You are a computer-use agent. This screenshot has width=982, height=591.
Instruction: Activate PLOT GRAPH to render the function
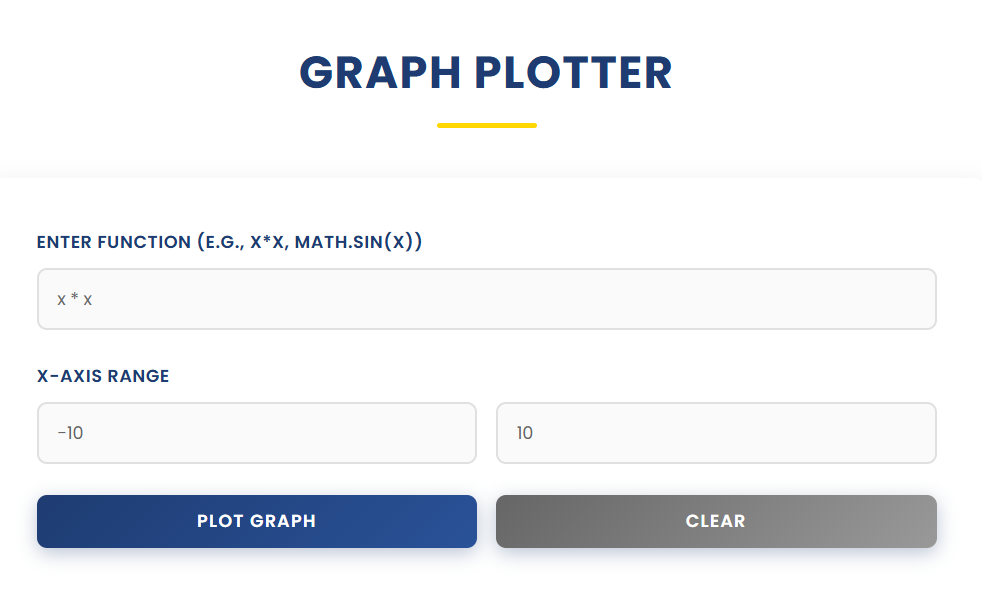pos(256,521)
